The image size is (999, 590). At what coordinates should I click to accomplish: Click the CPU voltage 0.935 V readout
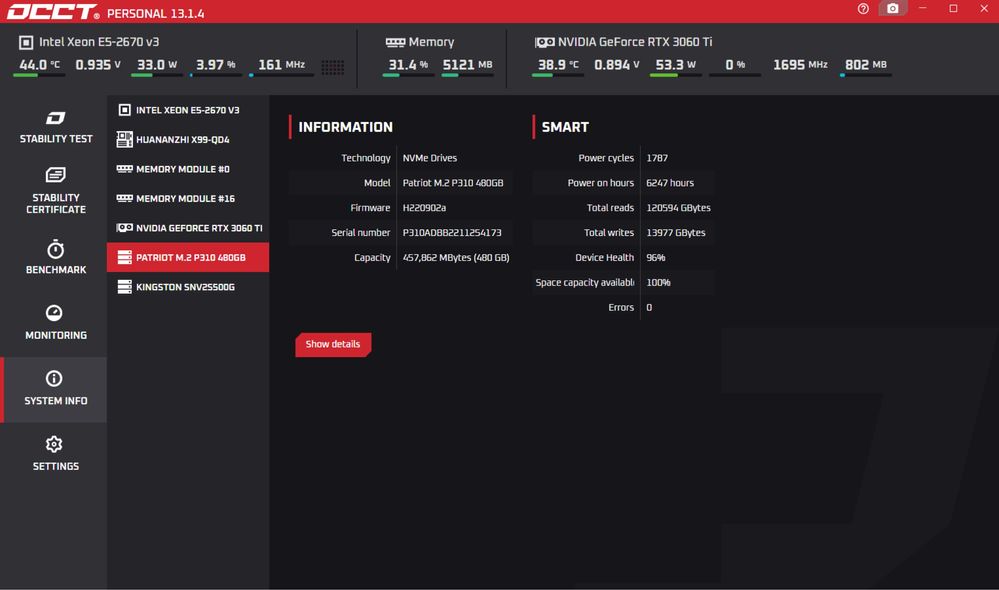click(x=98, y=65)
